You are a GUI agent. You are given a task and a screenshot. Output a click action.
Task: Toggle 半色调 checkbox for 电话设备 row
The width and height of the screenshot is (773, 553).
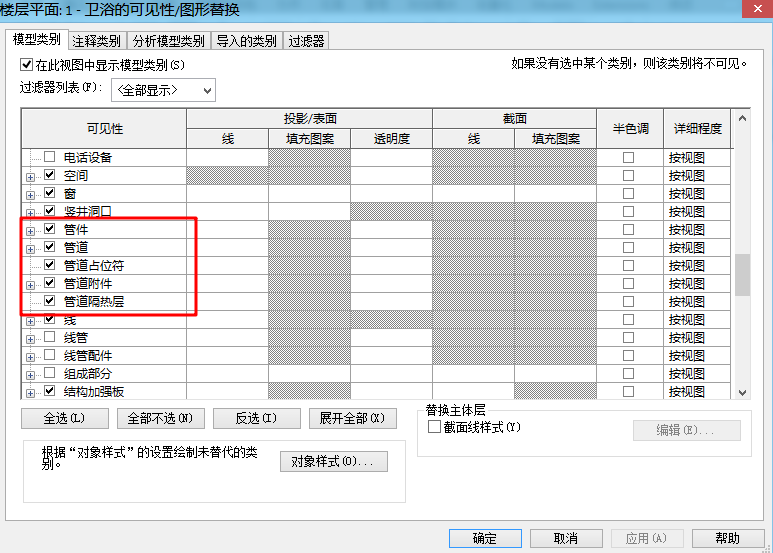[628, 157]
